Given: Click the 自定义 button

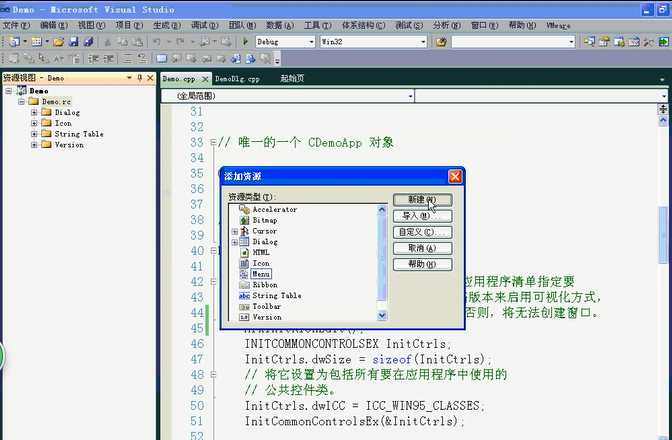Looking at the screenshot, I should click(x=423, y=232).
